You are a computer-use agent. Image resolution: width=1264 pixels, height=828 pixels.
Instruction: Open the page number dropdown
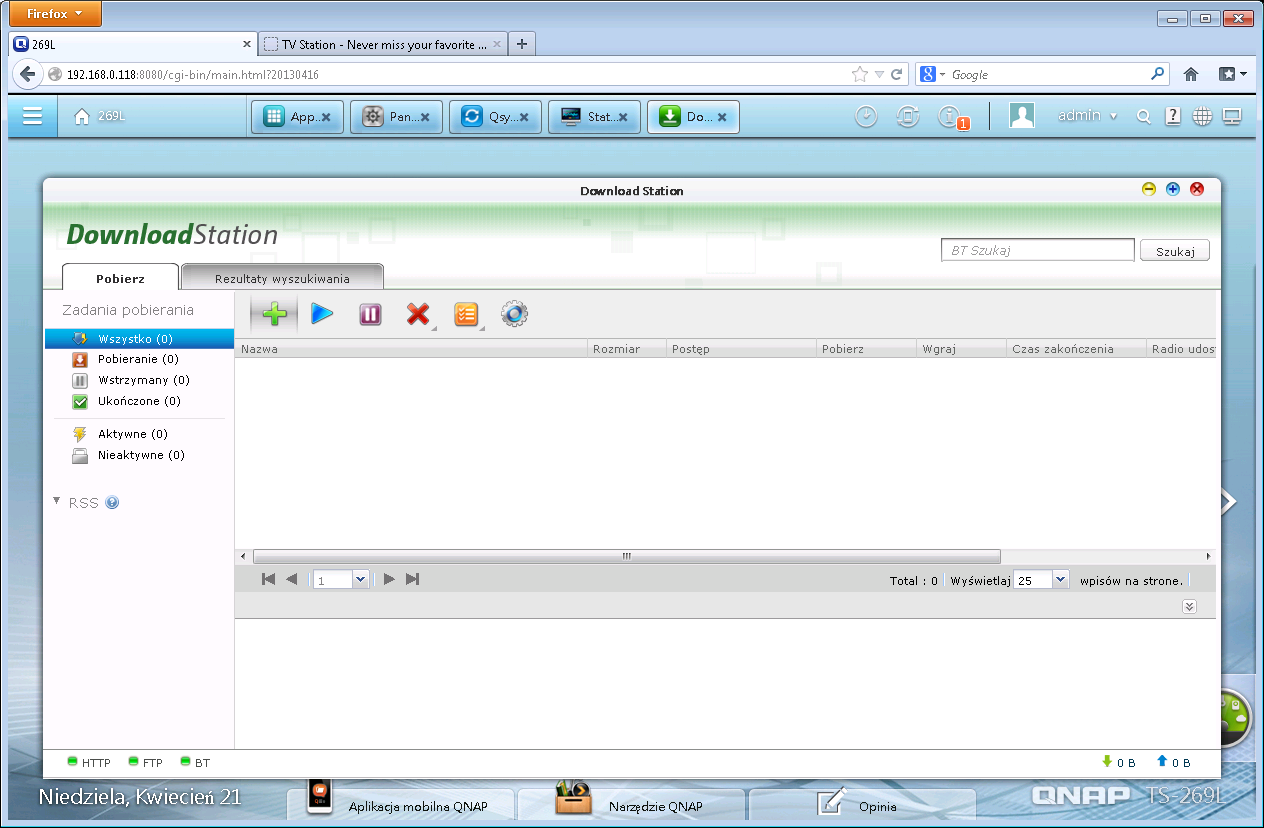click(360, 579)
